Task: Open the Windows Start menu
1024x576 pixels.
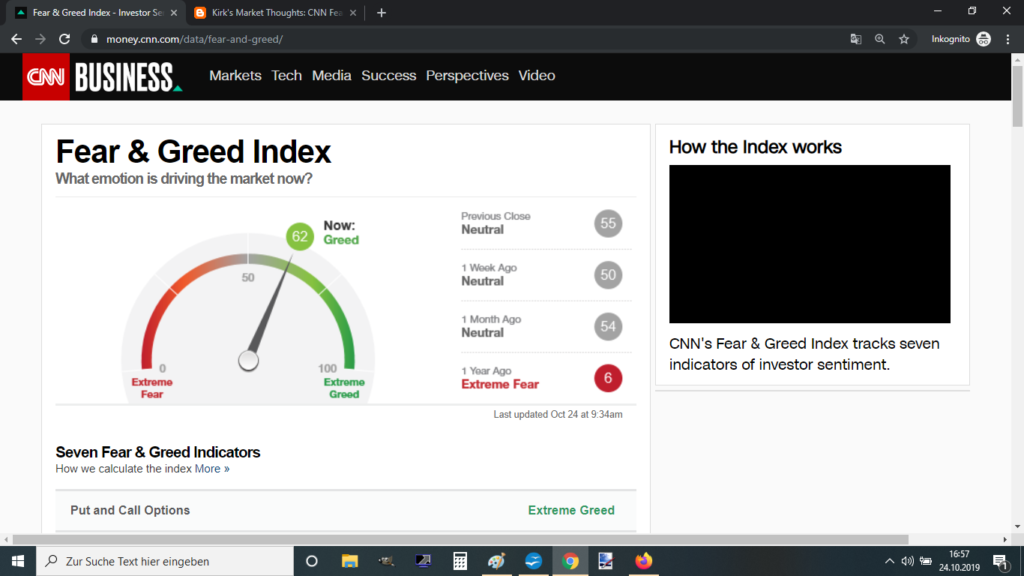Action: 18,561
